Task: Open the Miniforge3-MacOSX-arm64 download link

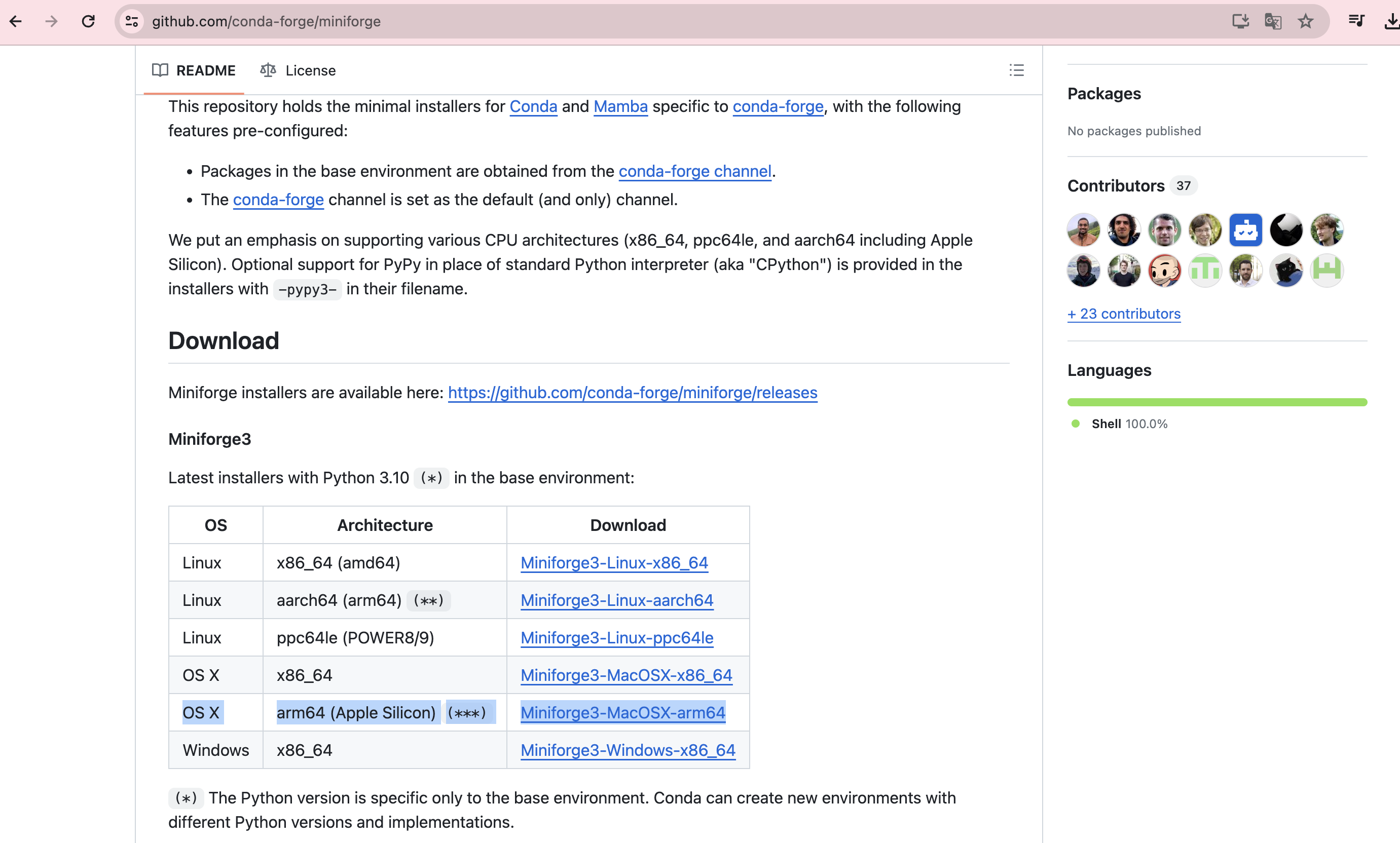Action: 623,712
